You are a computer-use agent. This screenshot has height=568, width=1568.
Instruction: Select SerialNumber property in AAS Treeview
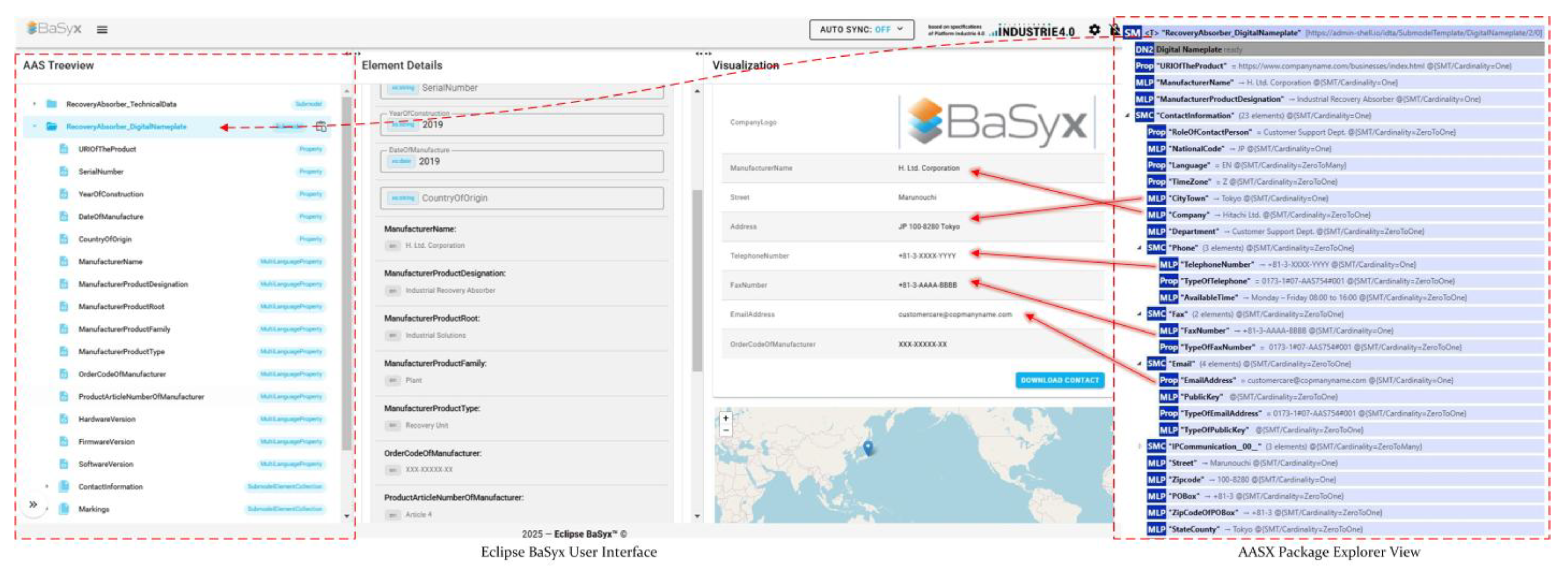[x=101, y=171]
